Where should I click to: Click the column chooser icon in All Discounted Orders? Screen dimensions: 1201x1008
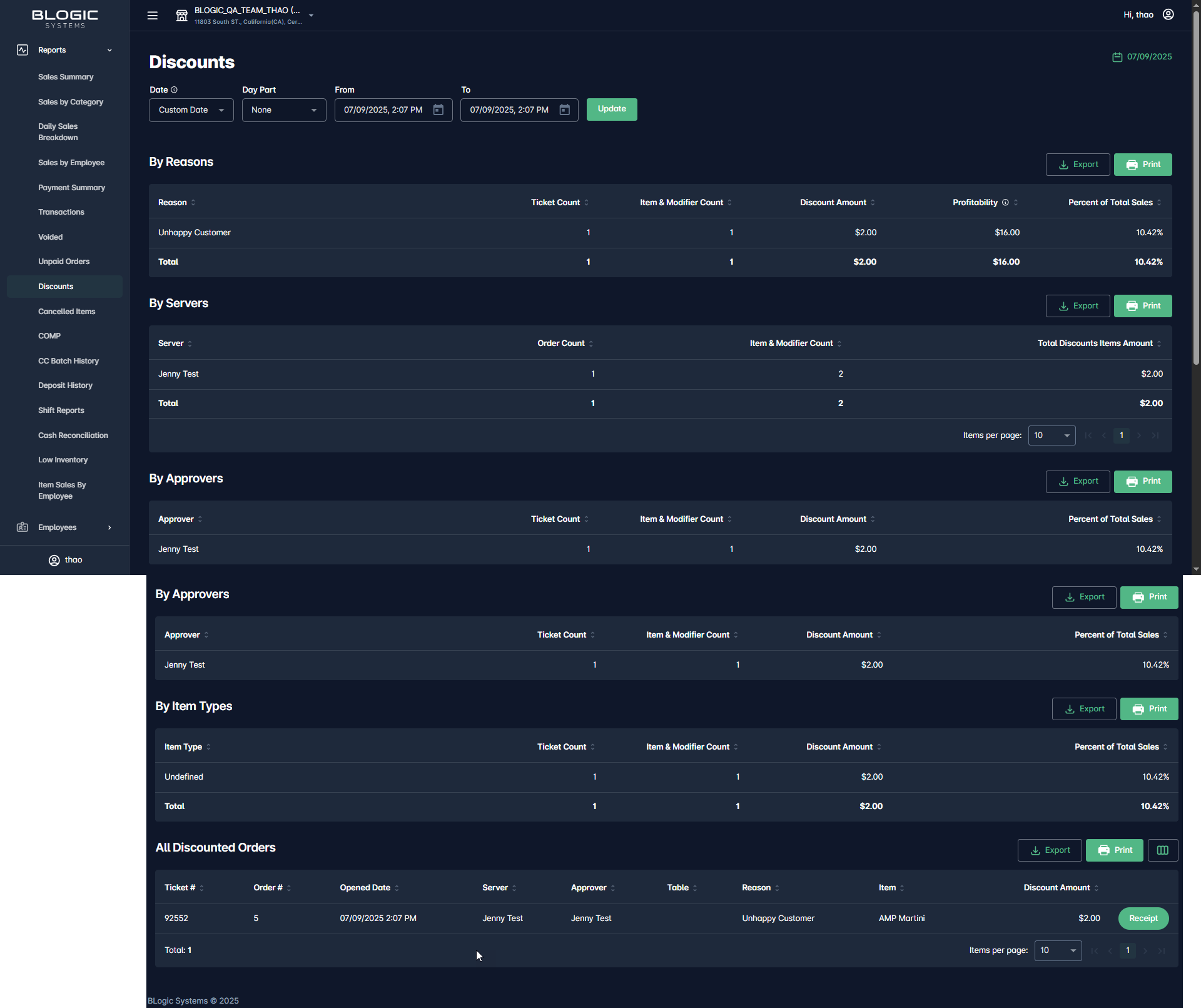(1162, 850)
